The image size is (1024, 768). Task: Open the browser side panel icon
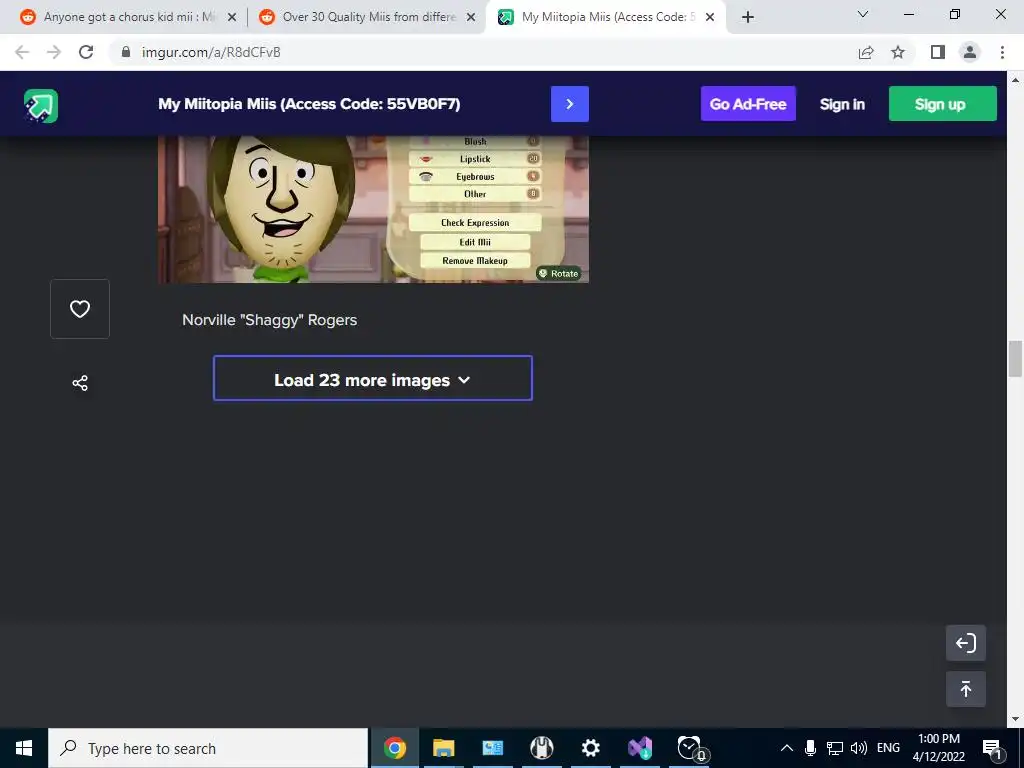click(x=938, y=52)
